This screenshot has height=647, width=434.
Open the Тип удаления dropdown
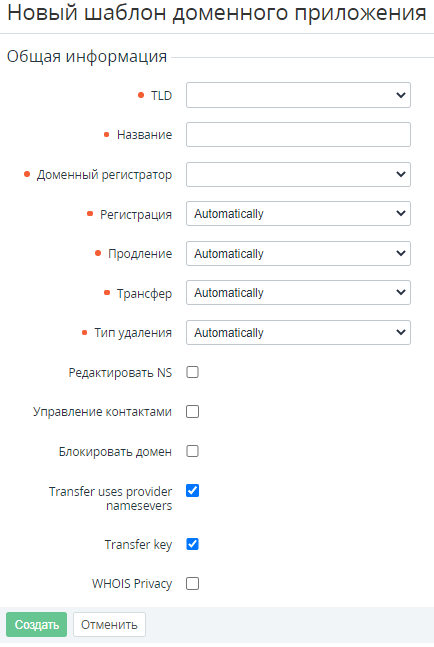[298, 333]
